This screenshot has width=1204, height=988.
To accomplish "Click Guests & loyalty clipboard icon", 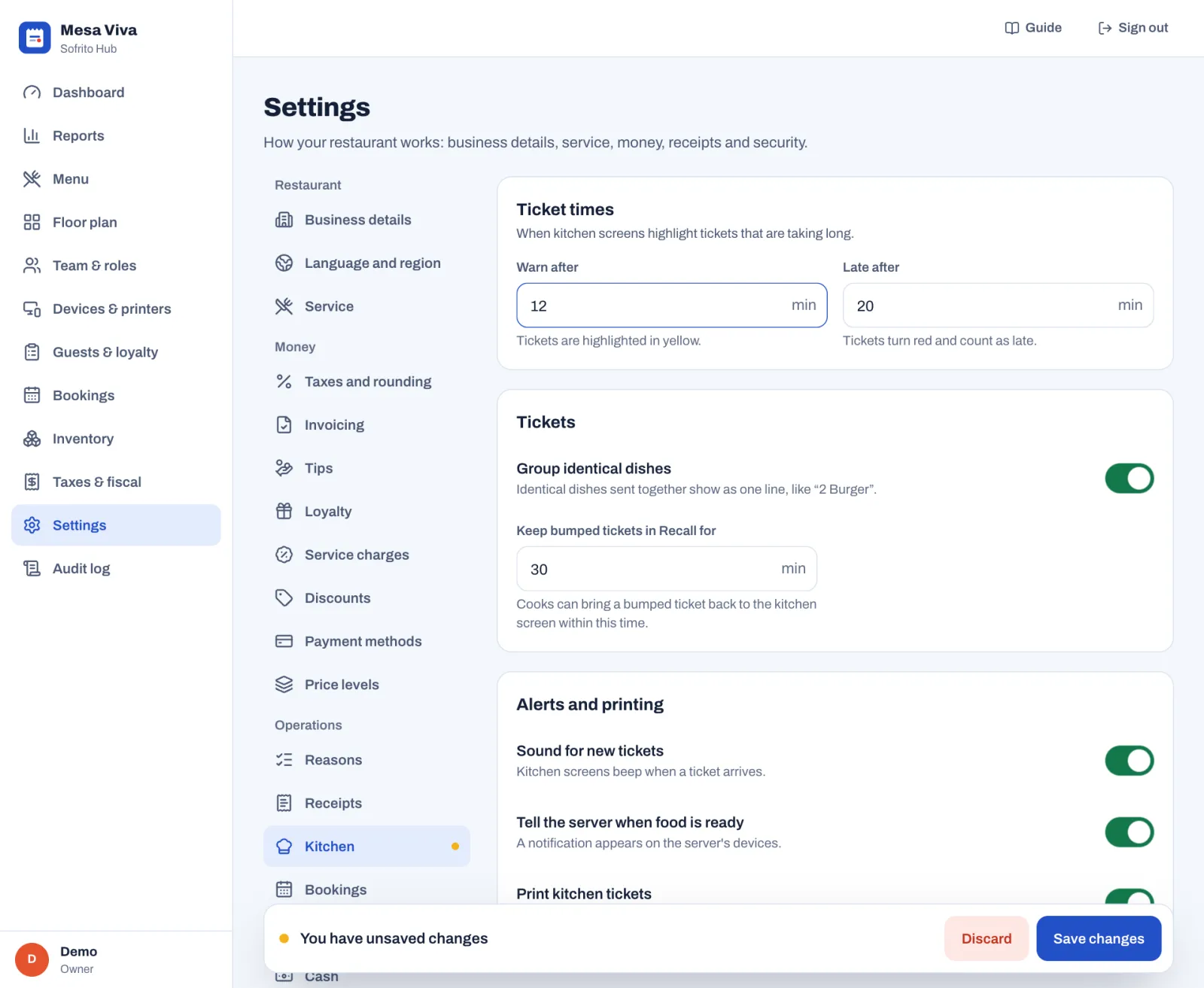I will [32, 352].
